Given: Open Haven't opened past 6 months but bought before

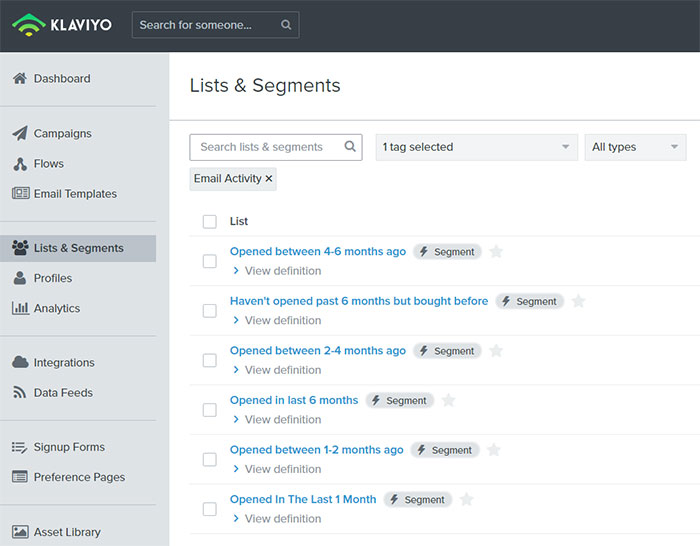Looking at the screenshot, I should click(x=359, y=301).
